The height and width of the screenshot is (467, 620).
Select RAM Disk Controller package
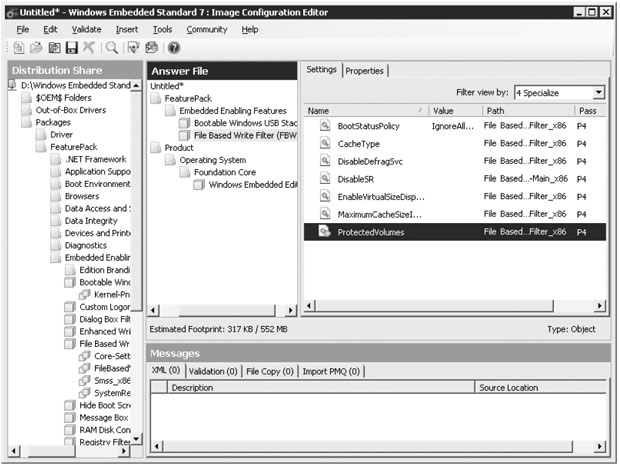pos(105,430)
